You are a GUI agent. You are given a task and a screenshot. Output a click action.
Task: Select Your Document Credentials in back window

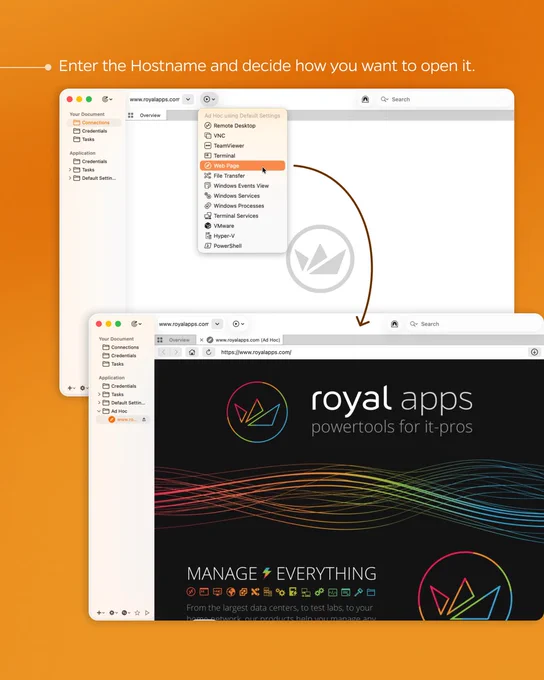point(90,131)
